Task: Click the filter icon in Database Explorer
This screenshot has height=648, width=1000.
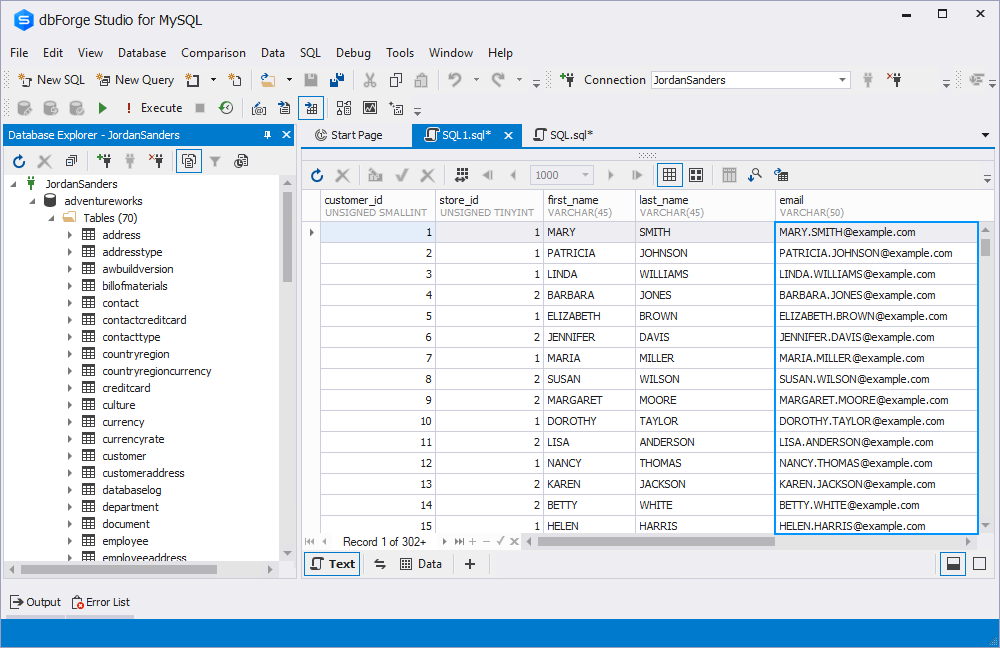Action: [215, 160]
